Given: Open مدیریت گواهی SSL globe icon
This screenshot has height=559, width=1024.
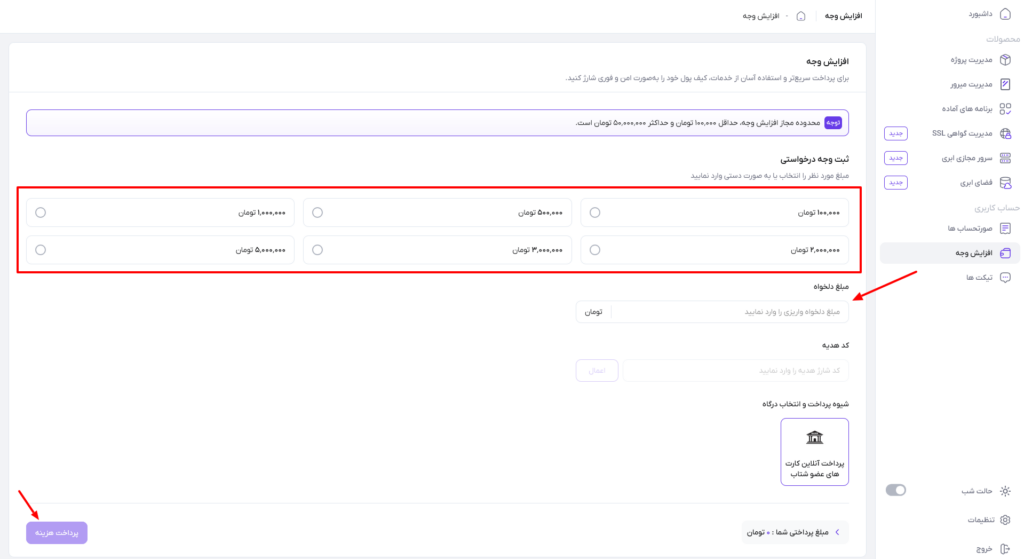Looking at the screenshot, I should [1005, 133].
